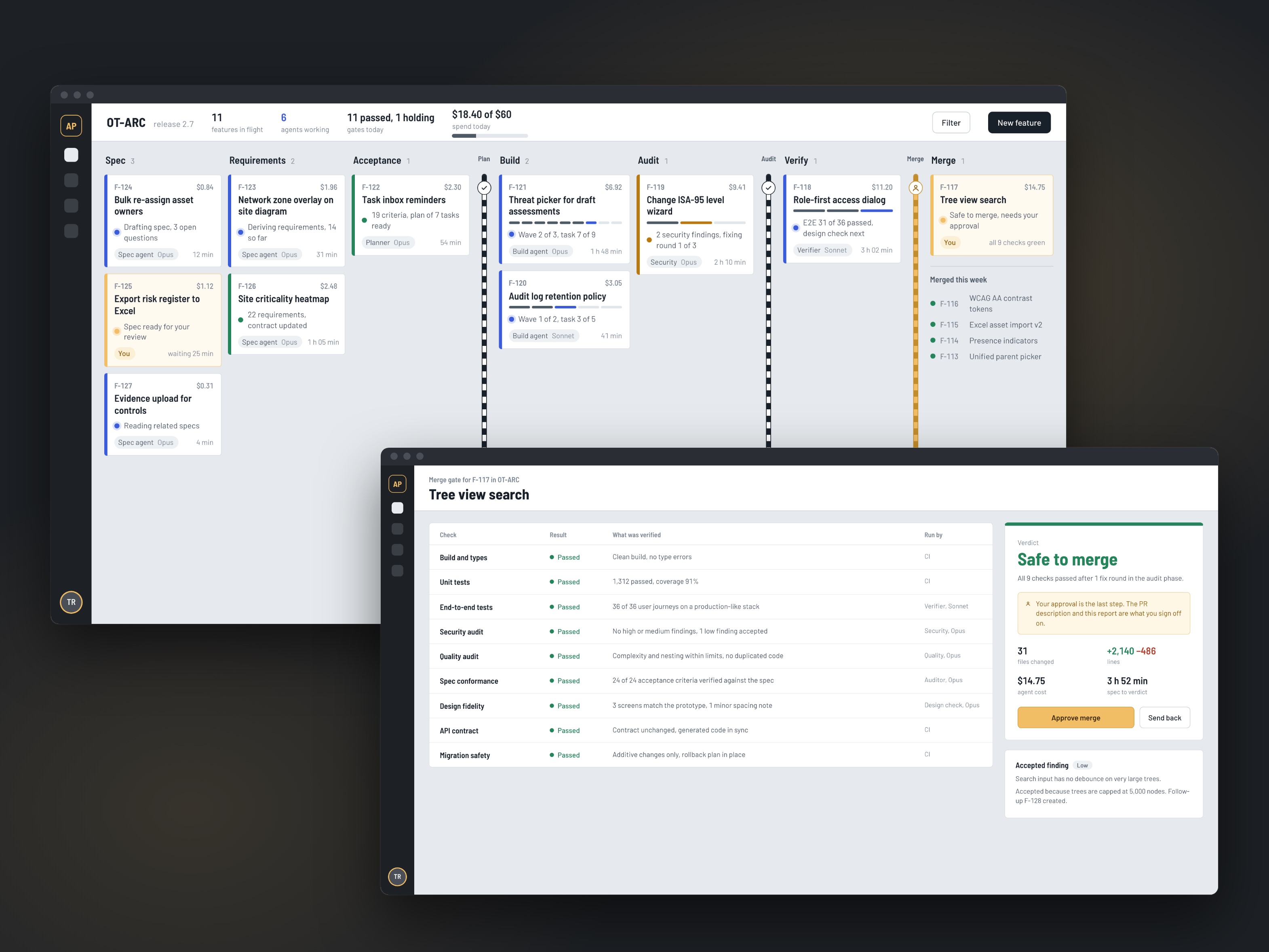Screen dimensions: 1269x952
Task: Open the TR user avatar in board window
Action: point(71,602)
